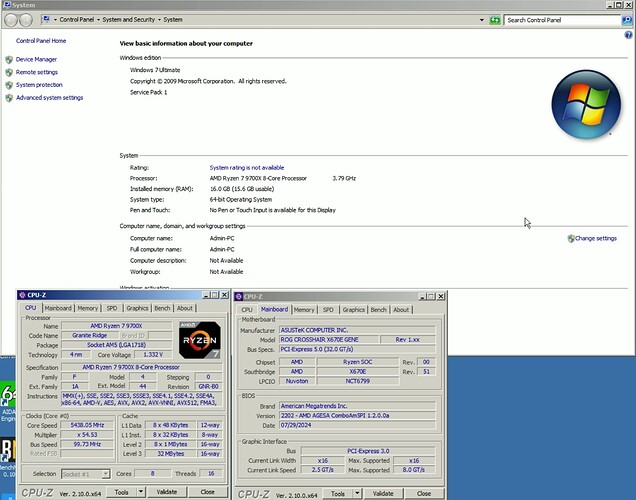Switch to About tab in left CPU-Z

coord(185,308)
